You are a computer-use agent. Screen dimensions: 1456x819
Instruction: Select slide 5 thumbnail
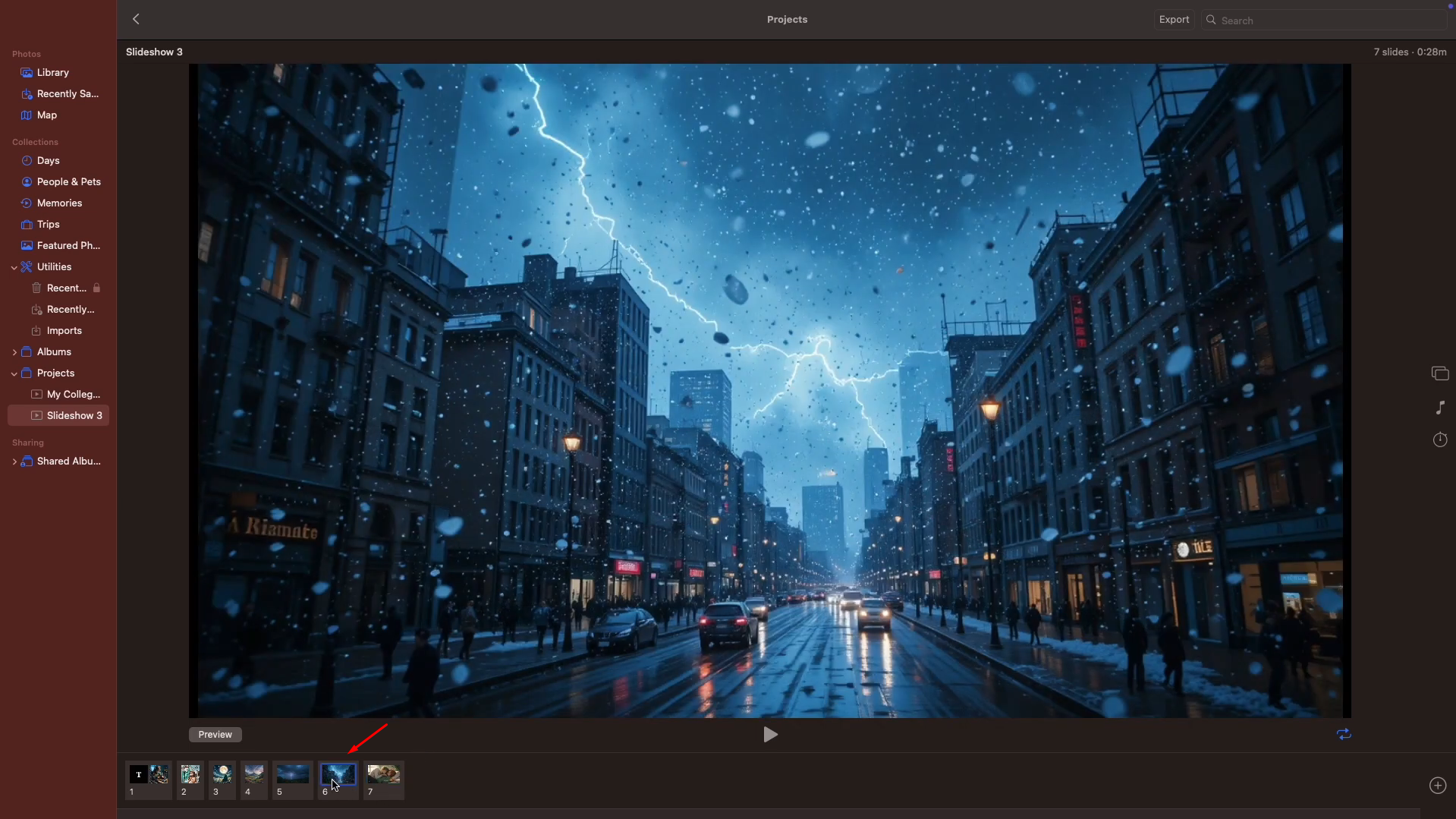point(293,780)
